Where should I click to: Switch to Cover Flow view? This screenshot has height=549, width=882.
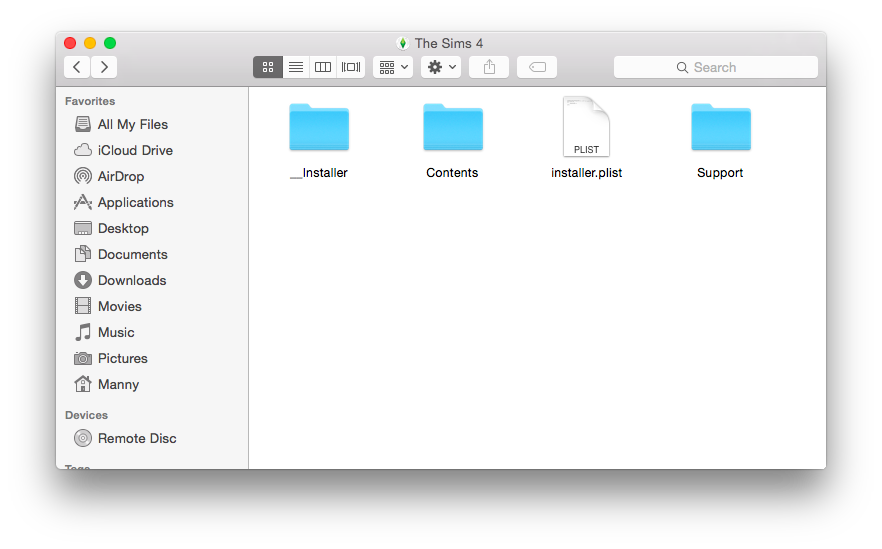(x=351, y=67)
